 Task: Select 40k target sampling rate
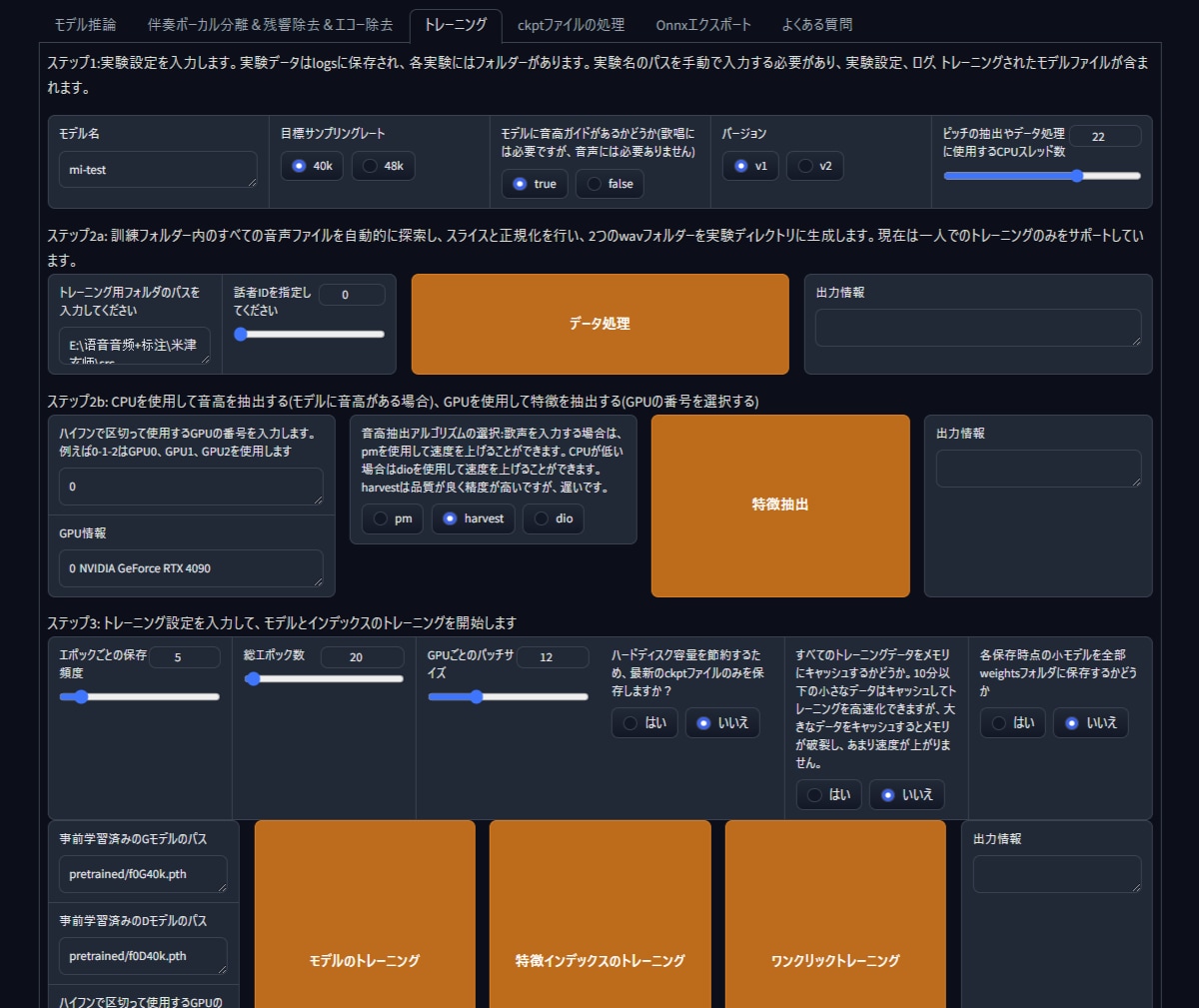tap(312, 166)
